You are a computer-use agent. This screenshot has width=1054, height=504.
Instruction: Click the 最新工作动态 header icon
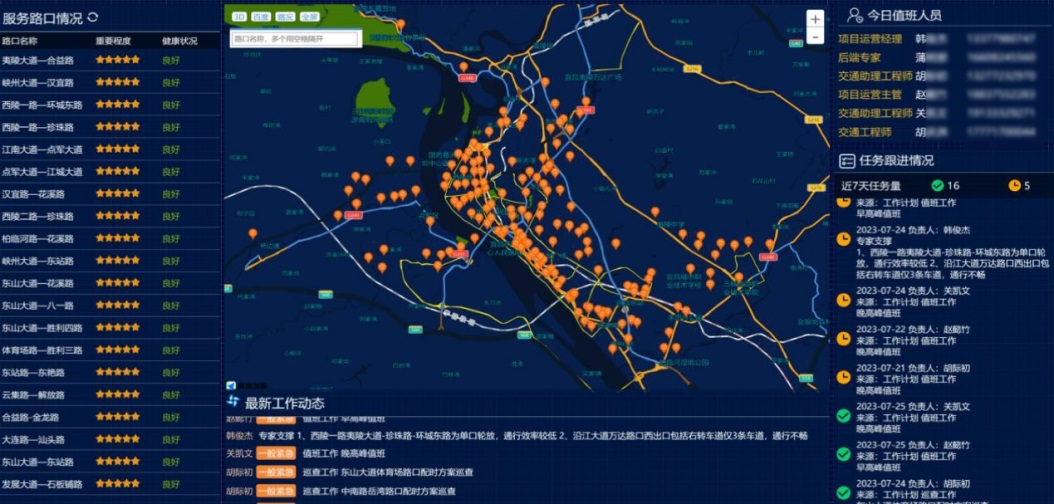pos(233,401)
